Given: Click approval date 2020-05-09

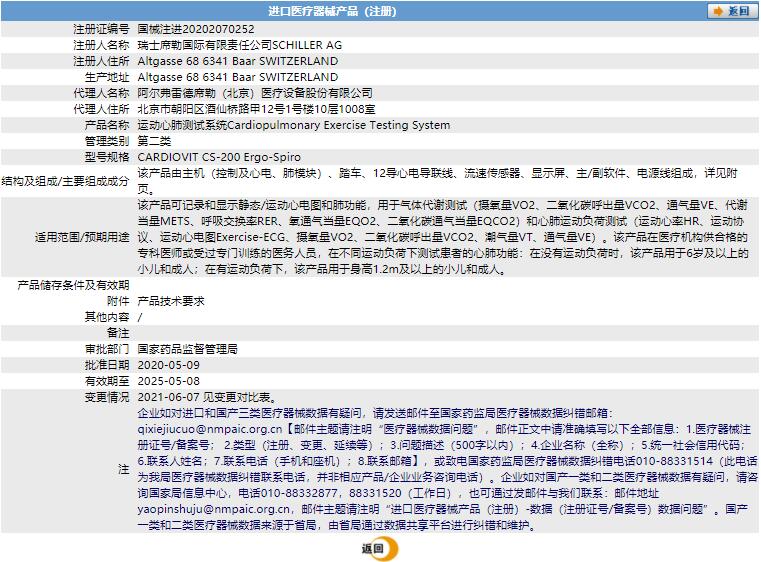Looking at the screenshot, I should [x=168, y=365].
